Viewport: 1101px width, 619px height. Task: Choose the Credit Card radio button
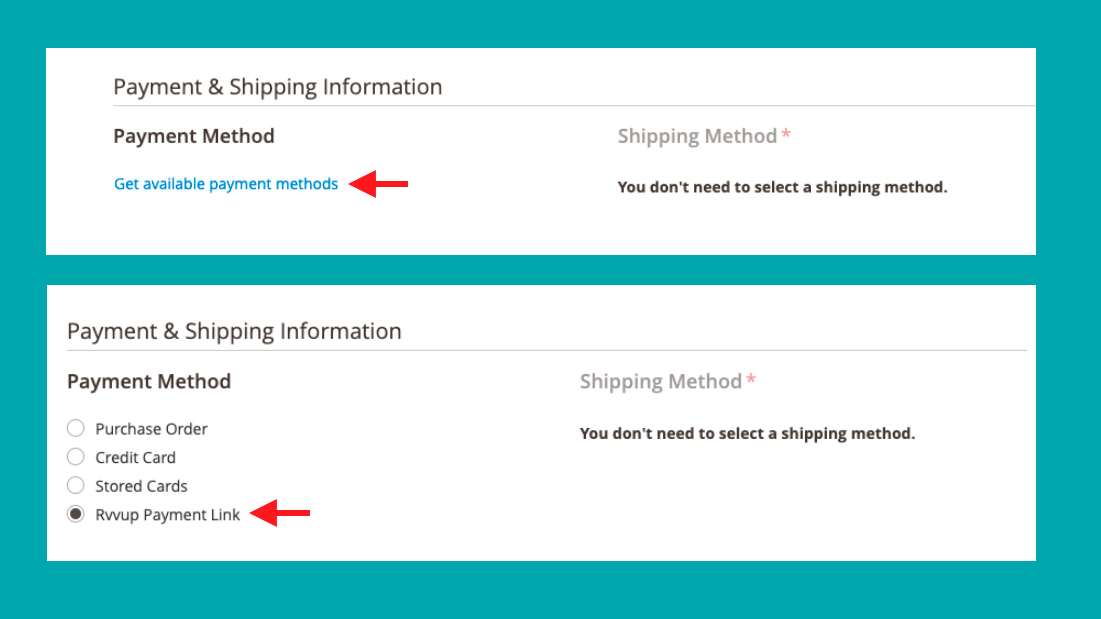tap(76, 457)
